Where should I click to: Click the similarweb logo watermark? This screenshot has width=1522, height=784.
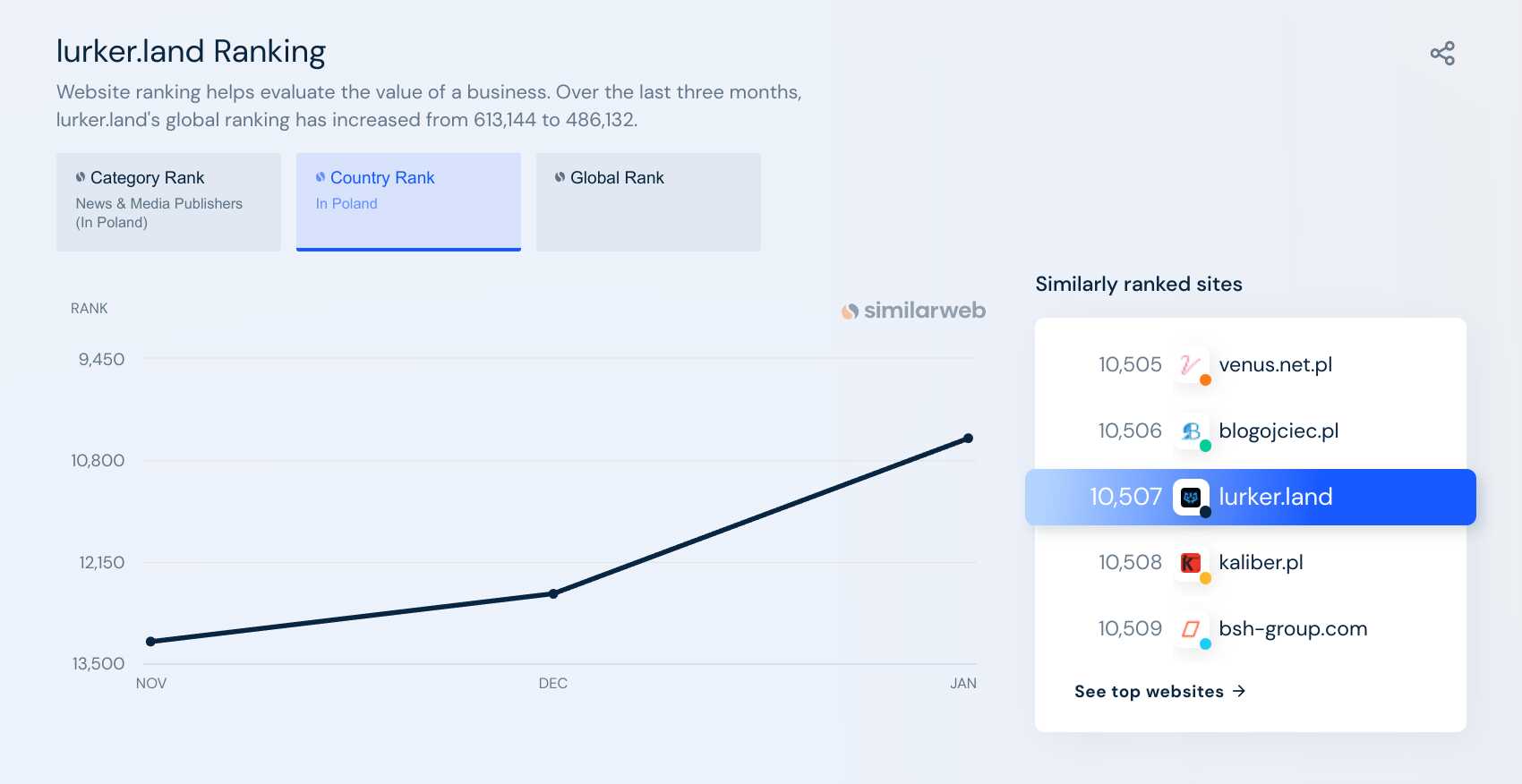(x=913, y=311)
